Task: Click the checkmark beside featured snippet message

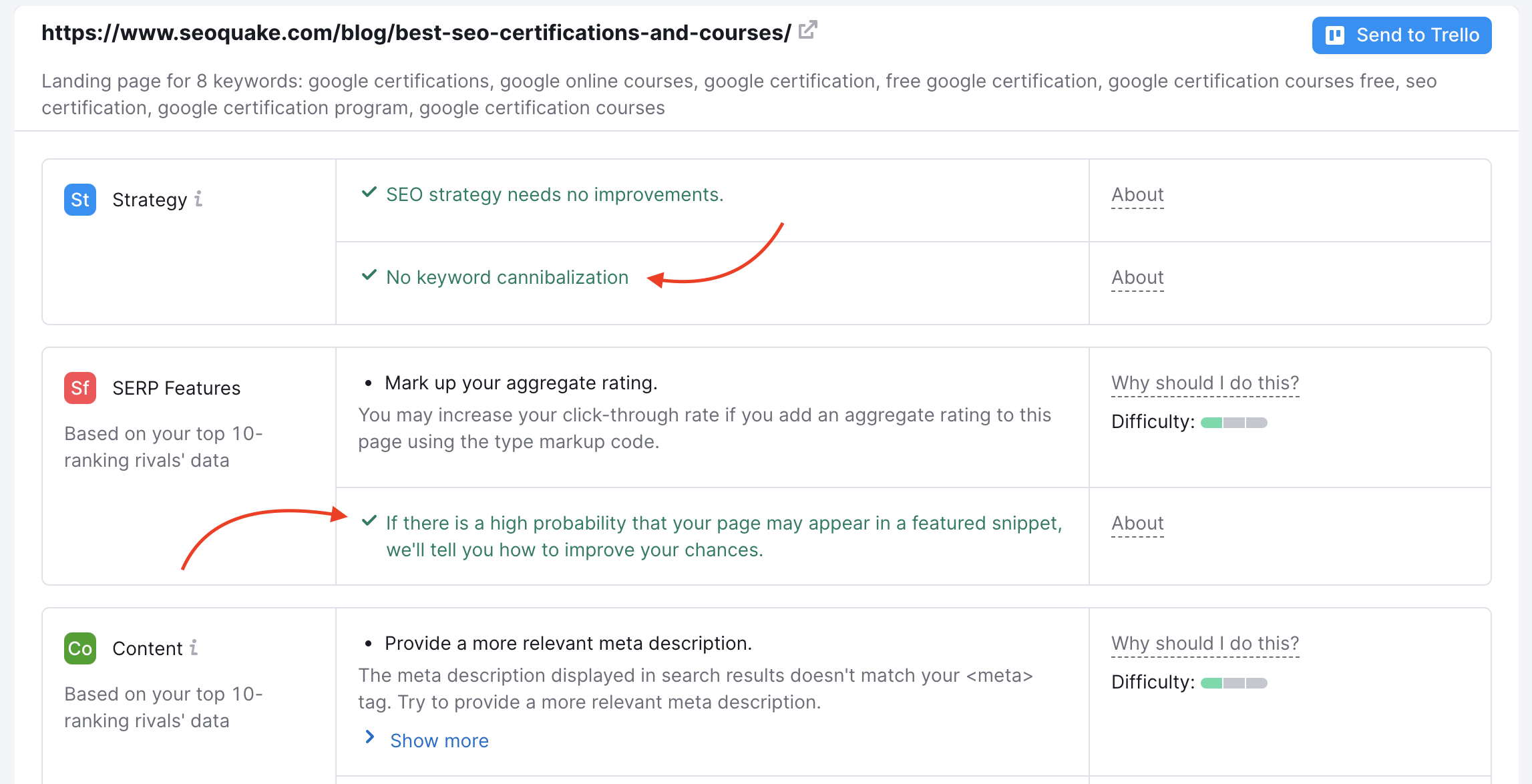Action: [x=369, y=522]
